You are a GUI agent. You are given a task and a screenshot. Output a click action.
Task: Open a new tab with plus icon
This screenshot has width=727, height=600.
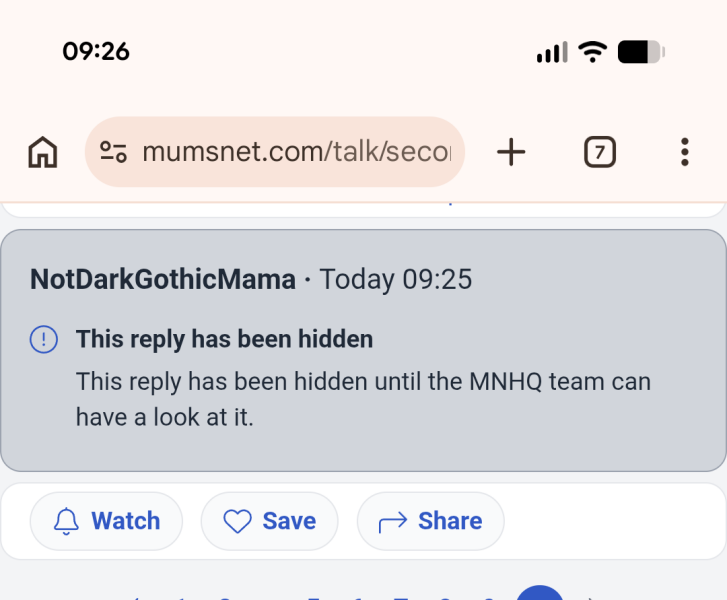(511, 152)
